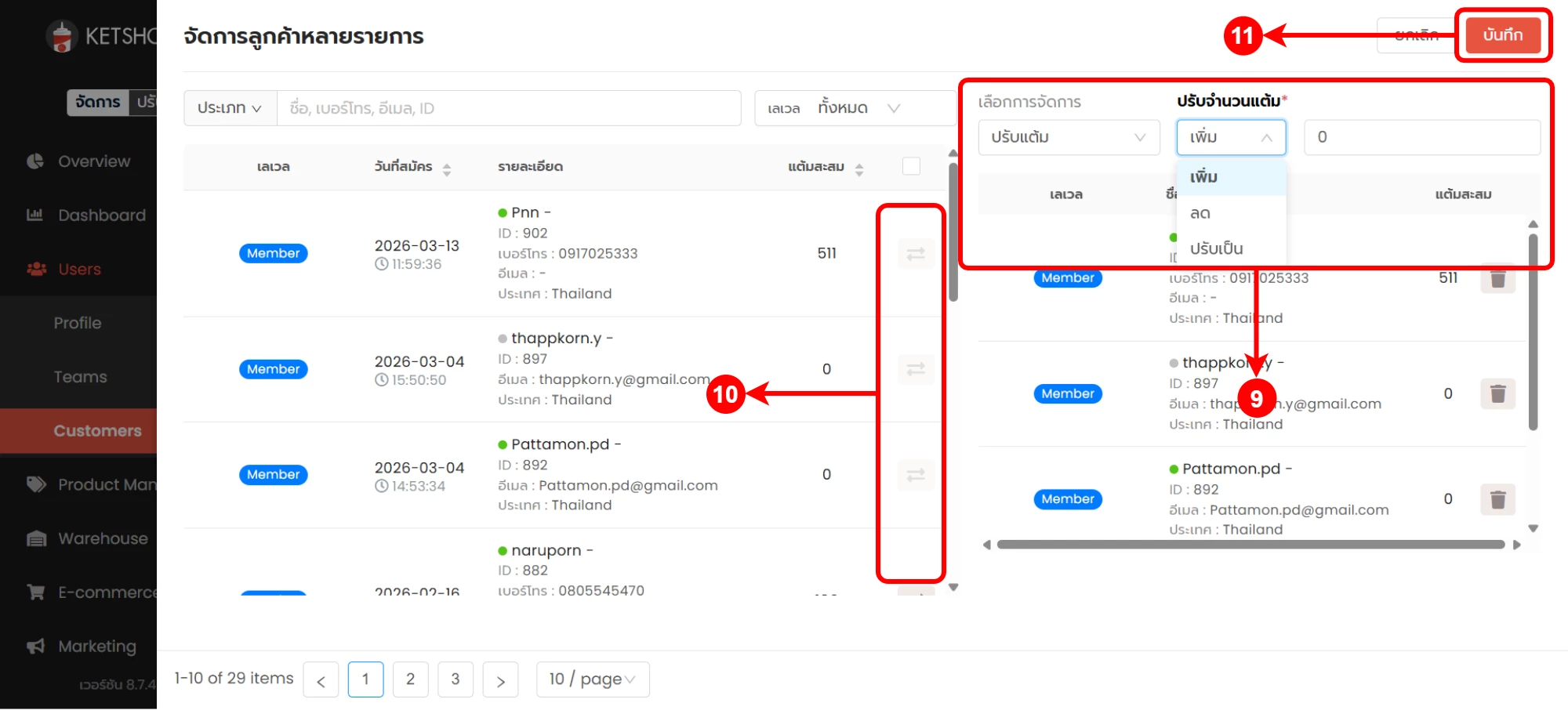Open the ประเภท search type dropdown
This screenshot has height=710, width=1568.
230,108
